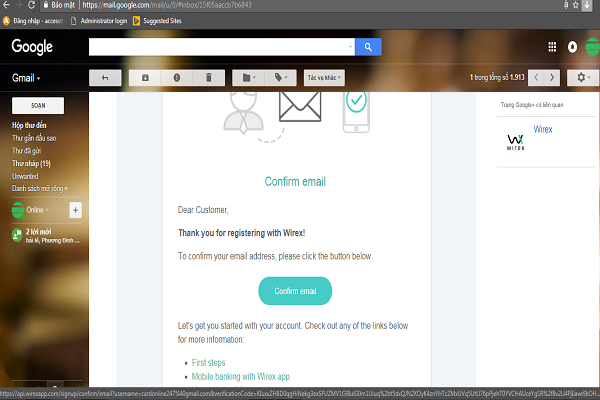
Task: Open the browser download extension icon
Action: [587, 5]
